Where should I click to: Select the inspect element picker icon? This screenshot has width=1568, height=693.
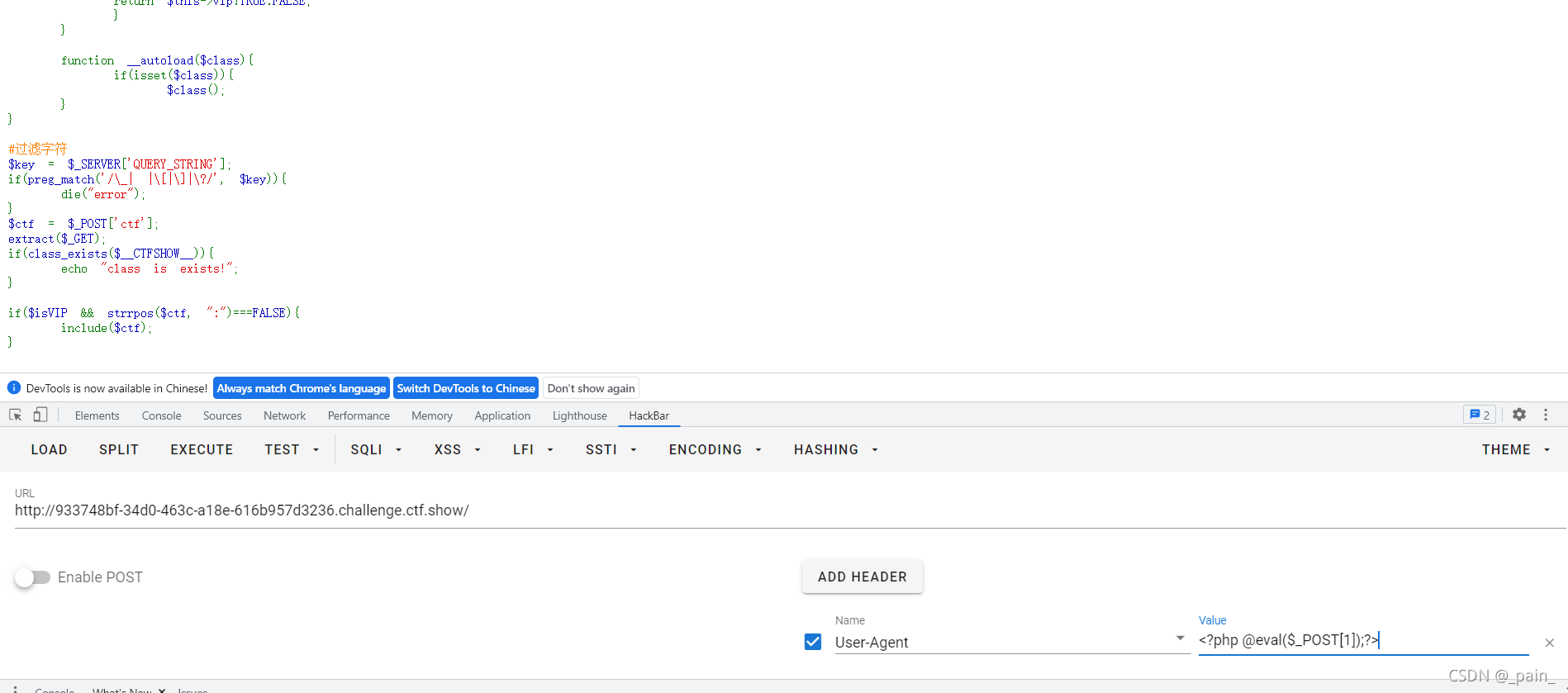[x=15, y=415]
